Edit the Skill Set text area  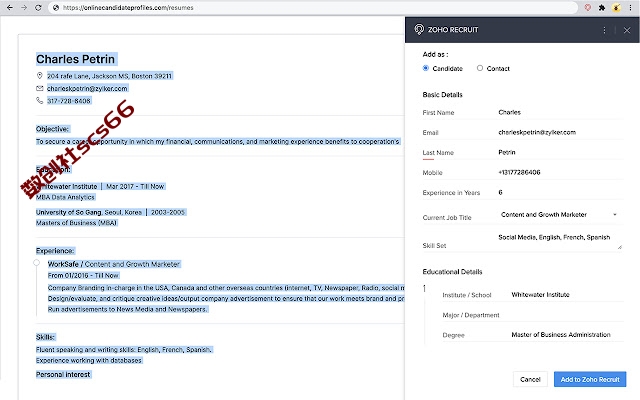(x=559, y=241)
